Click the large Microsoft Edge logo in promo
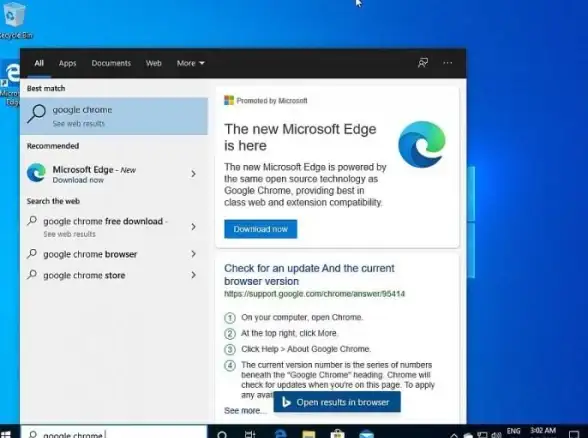This screenshot has width=588, height=438. tap(422, 144)
